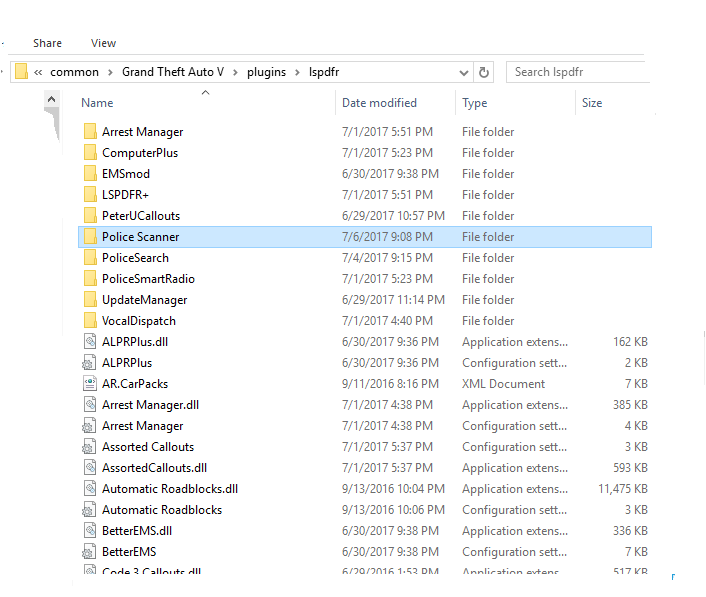Sort by Type column header
The image size is (706, 597).
(x=475, y=103)
